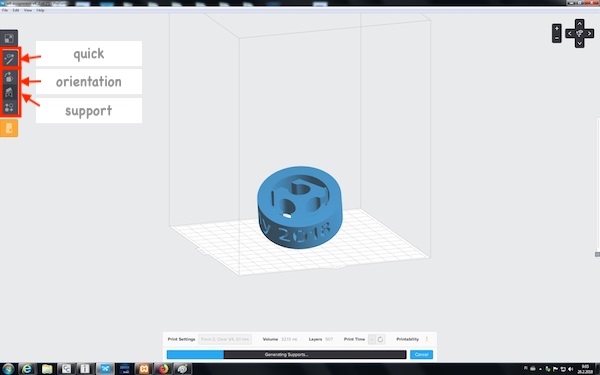The width and height of the screenshot is (600, 375).
Task: Open the Print Settings field
Action: (x=225, y=339)
